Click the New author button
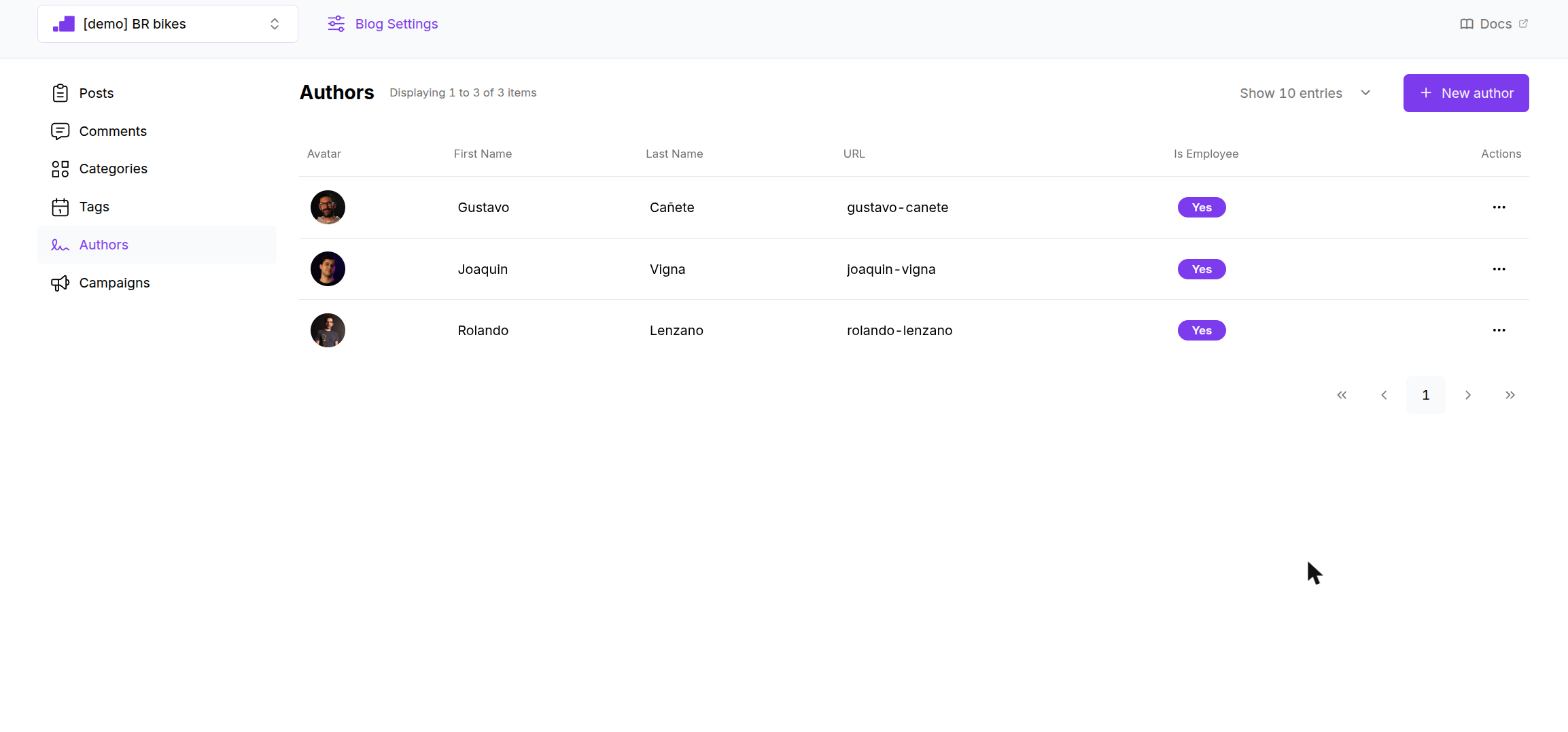The height and width of the screenshot is (732, 1568). (1466, 93)
